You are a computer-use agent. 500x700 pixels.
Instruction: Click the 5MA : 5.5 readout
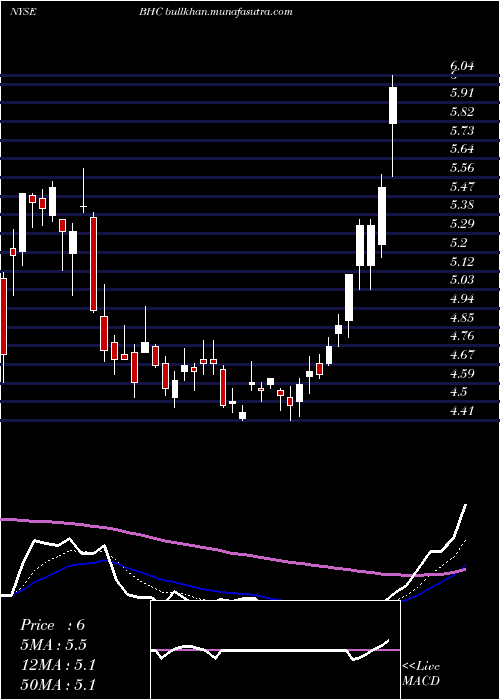click(x=54, y=645)
